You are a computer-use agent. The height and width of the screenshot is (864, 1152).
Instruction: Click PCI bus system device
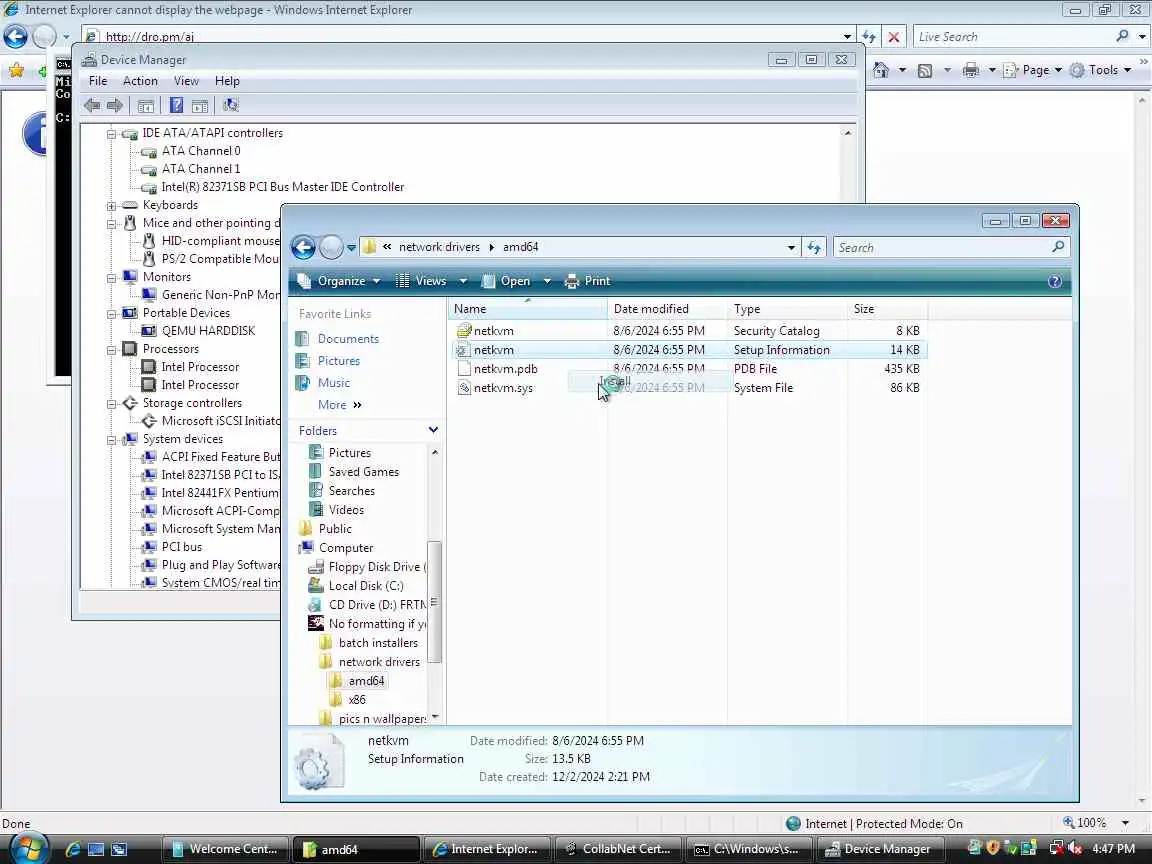tap(181, 547)
